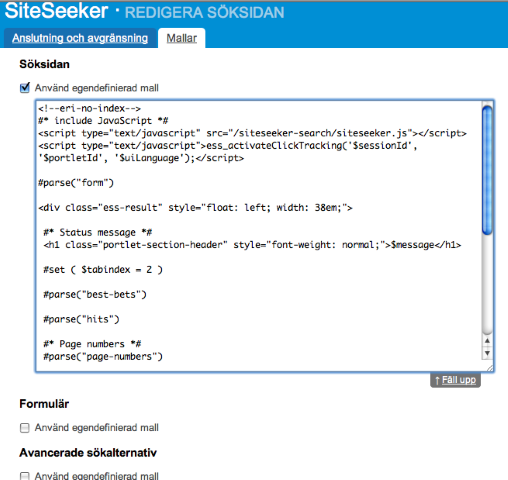Click the ess_activateClickTracking script line
This screenshot has height=480, width=508.
coord(228,152)
